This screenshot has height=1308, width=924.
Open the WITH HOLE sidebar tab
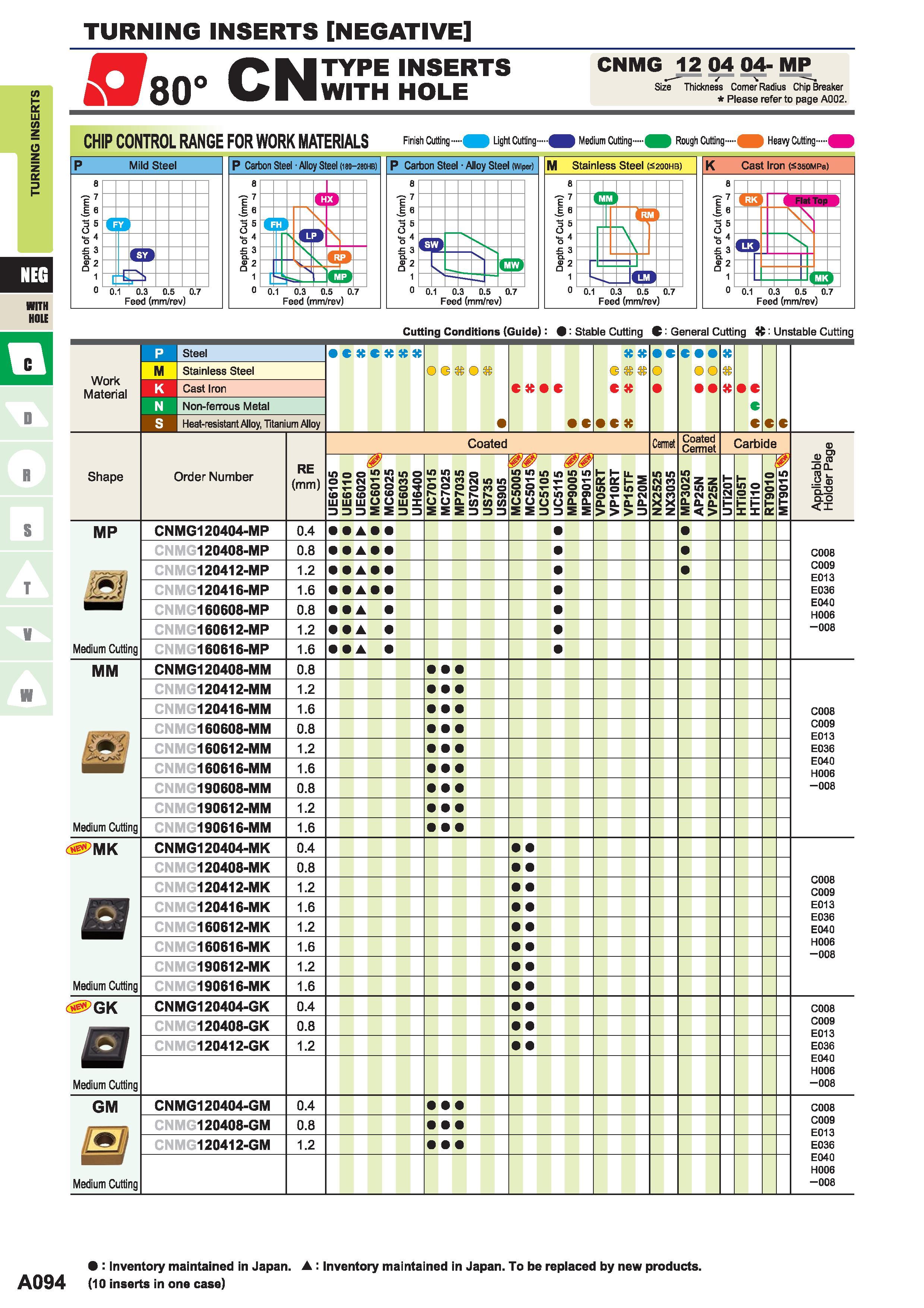(x=27, y=312)
